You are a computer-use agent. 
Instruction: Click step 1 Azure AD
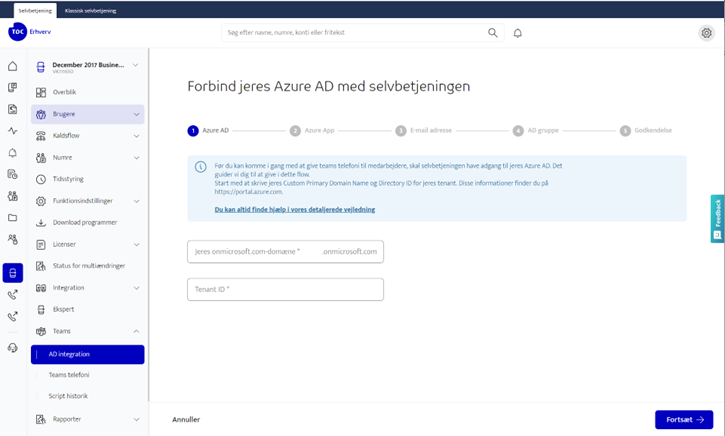tap(208, 131)
